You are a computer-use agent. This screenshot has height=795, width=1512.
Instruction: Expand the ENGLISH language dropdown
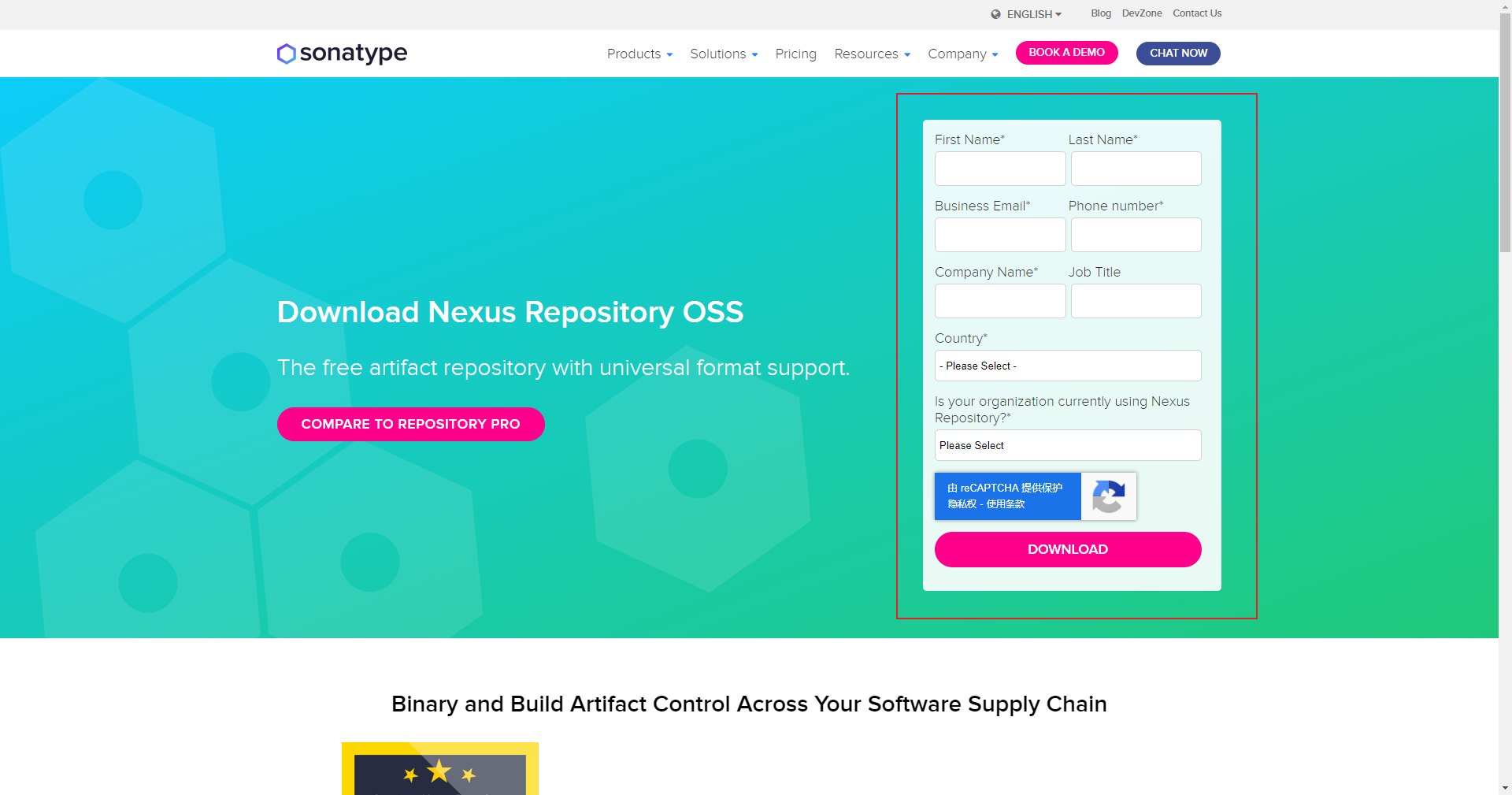coord(1034,14)
